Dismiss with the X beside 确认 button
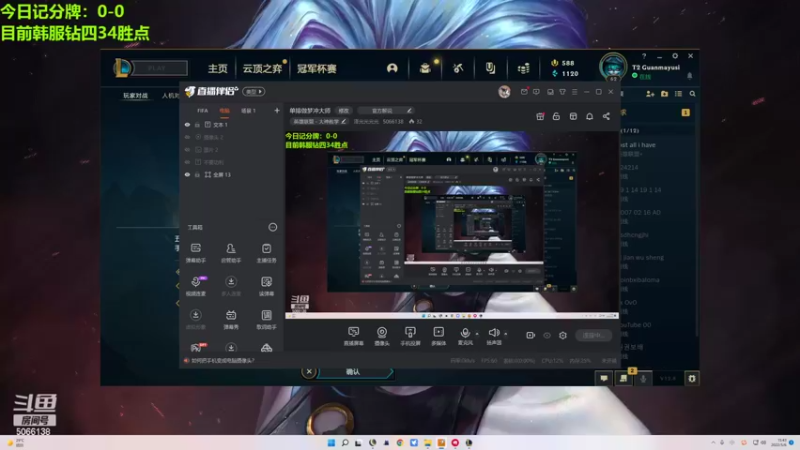The image size is (800, 450). pyautogui.click(x=309, y=371)
